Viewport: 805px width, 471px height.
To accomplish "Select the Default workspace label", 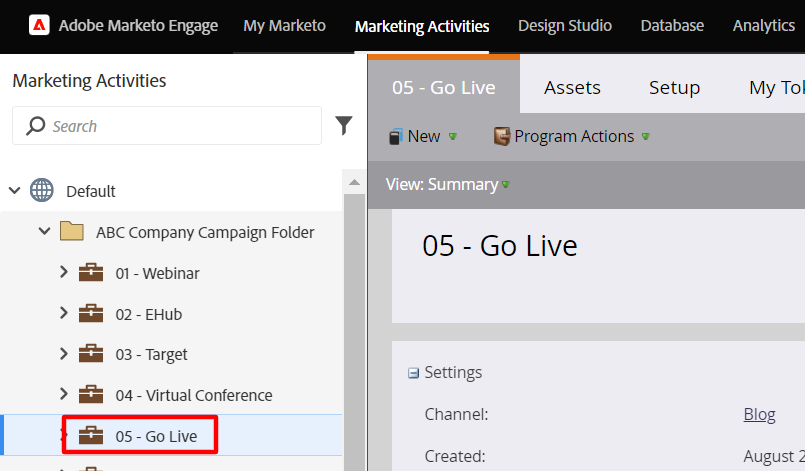I will 91,191.
